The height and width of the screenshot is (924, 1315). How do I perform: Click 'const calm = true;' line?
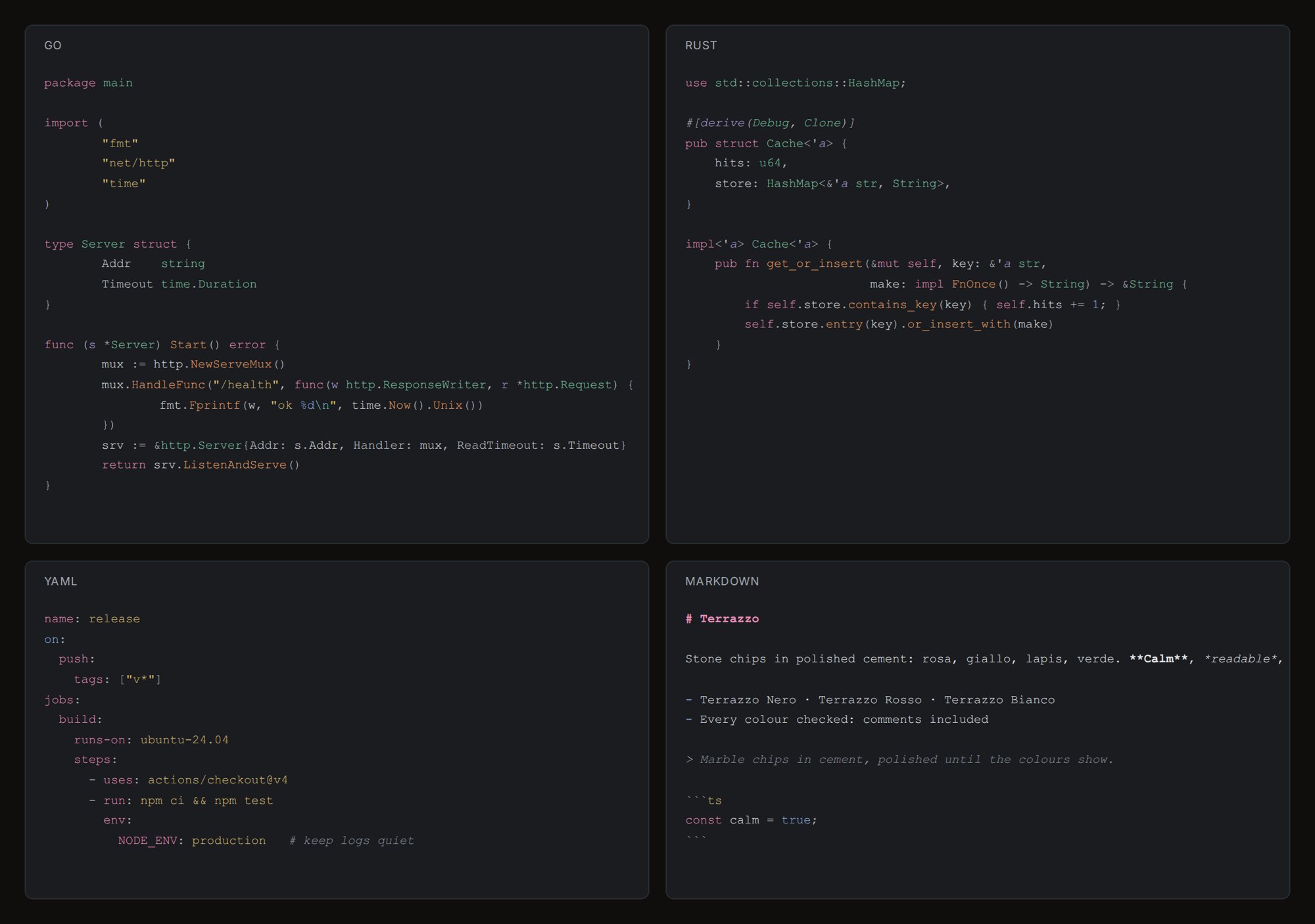751,820
